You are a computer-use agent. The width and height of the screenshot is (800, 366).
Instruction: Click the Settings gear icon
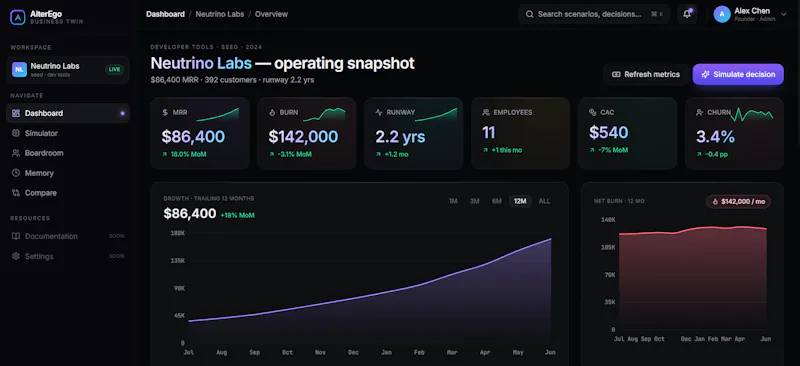pos(16,256)
